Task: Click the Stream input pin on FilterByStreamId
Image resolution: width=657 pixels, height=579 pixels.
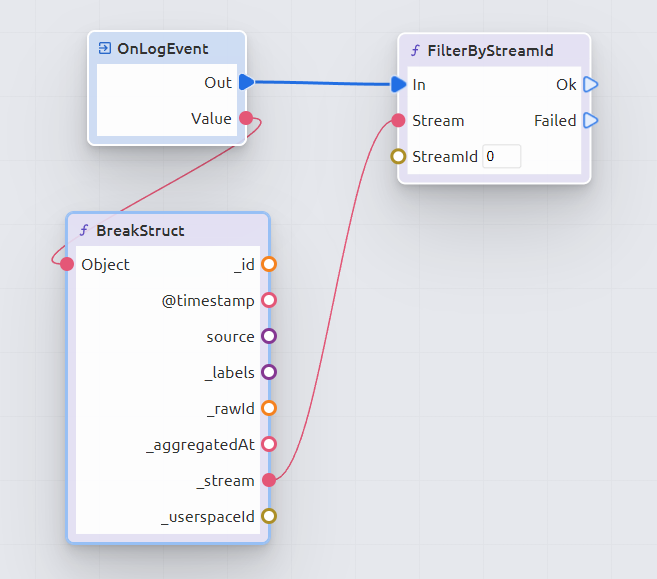Action: coord(398,121)
